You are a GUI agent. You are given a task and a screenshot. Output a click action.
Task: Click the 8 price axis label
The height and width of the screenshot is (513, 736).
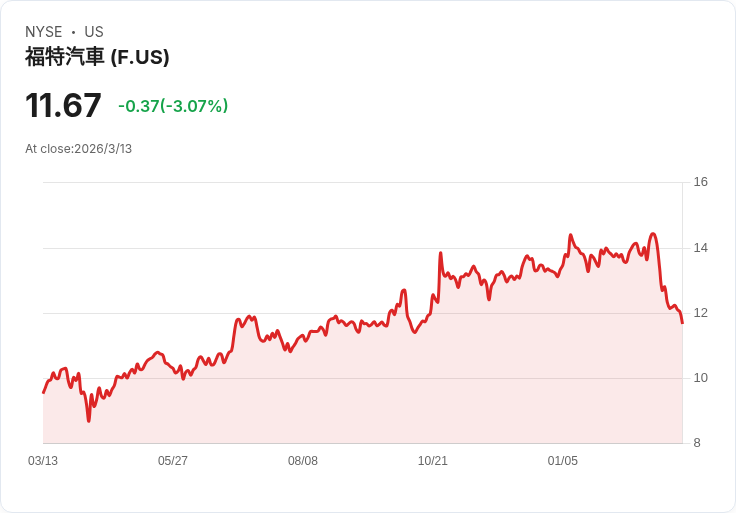pyautogui.click(x=697, y=443)
